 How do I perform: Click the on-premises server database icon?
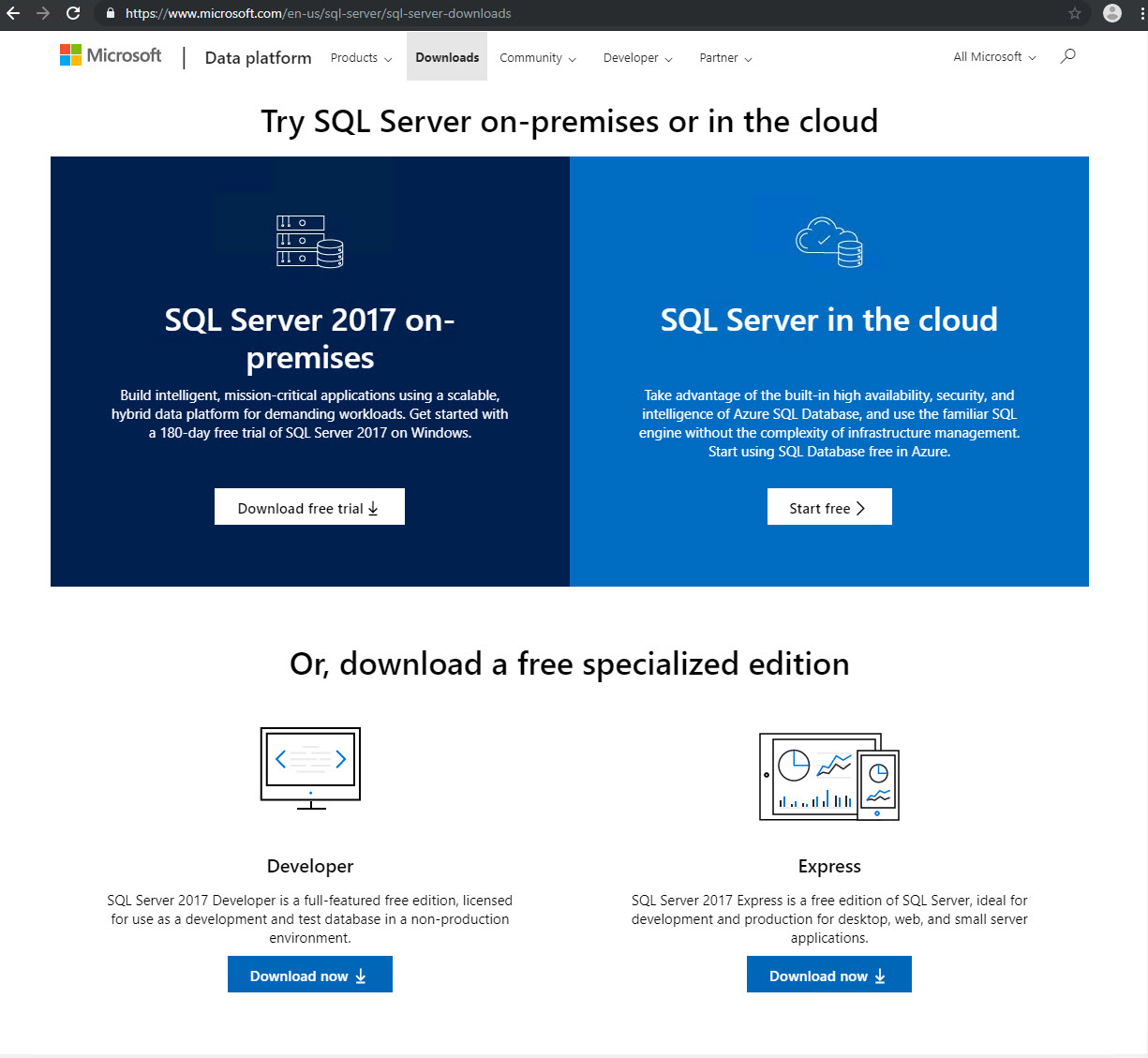point(310,242)
